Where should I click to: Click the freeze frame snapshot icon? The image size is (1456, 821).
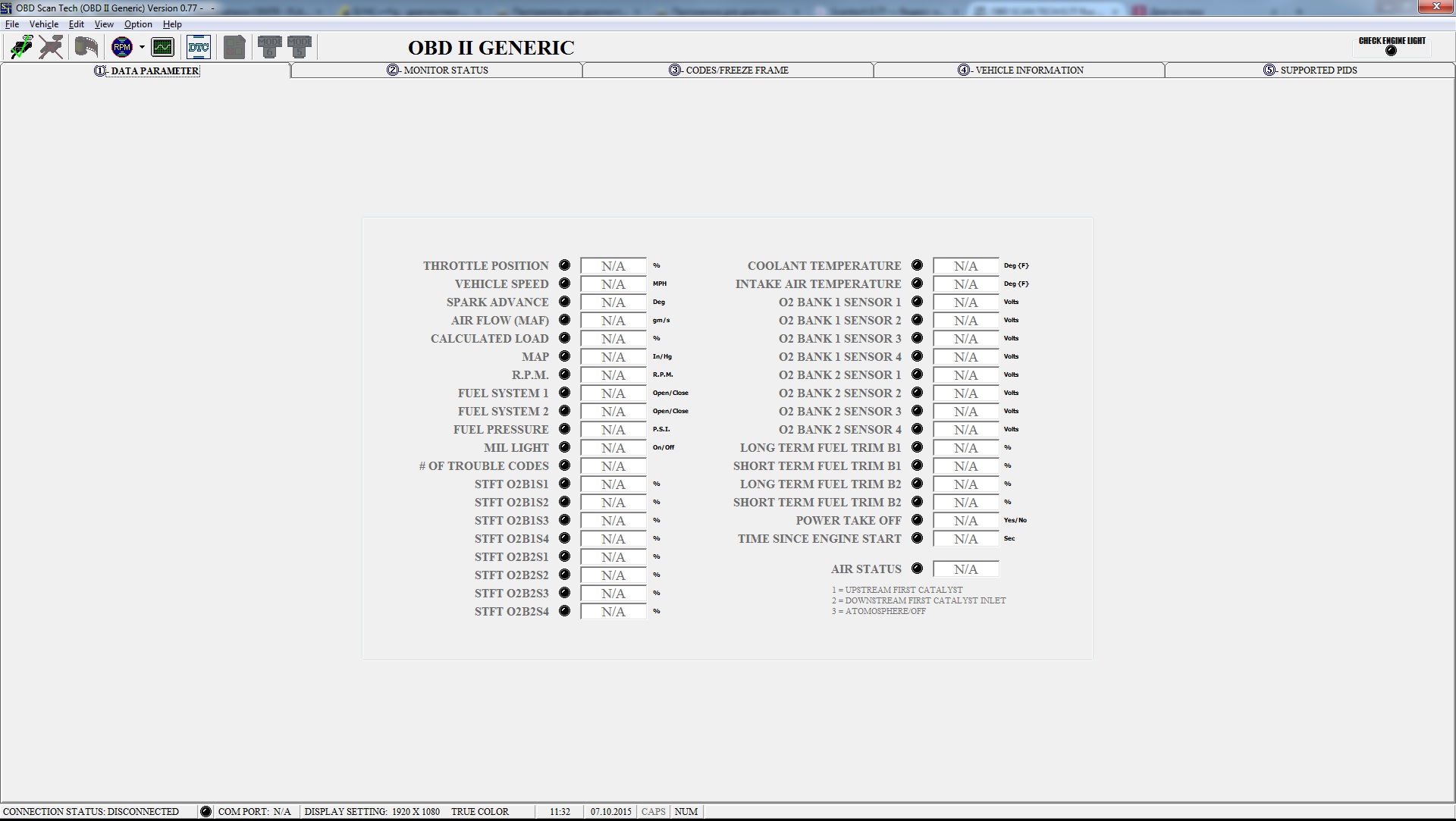(87, 46)
